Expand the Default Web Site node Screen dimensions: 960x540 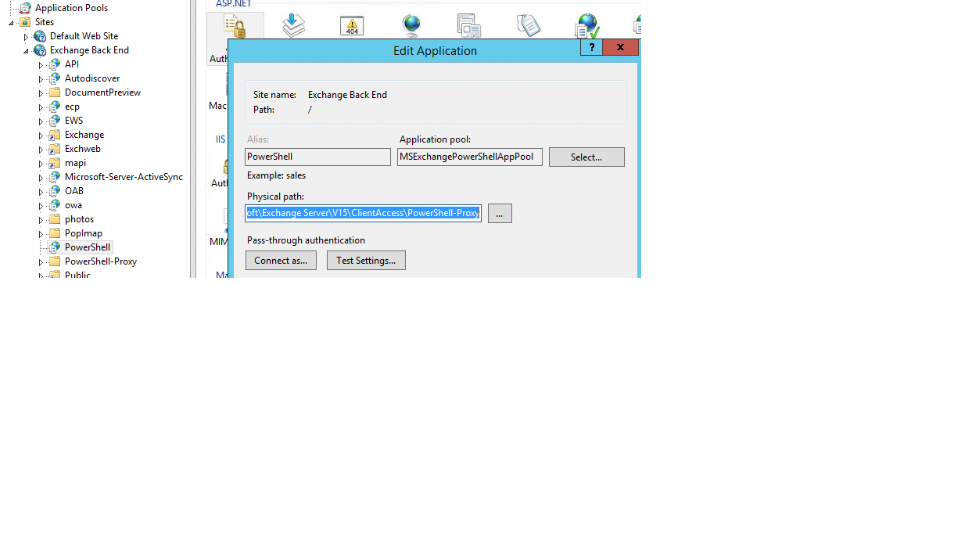tap(27, 36)
